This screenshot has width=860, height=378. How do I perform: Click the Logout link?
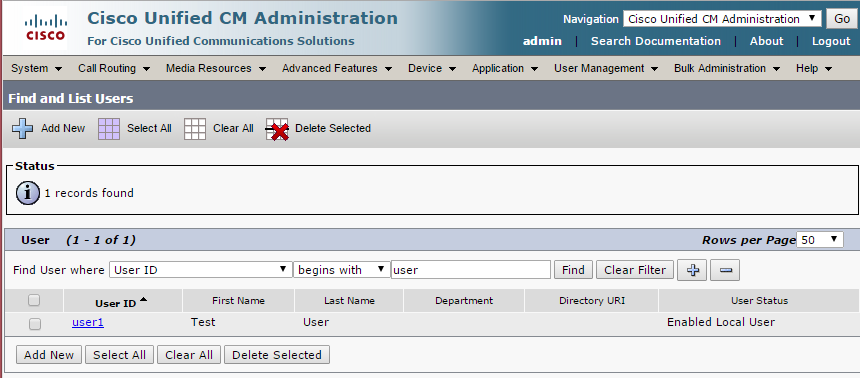click(x=831, y=41)
